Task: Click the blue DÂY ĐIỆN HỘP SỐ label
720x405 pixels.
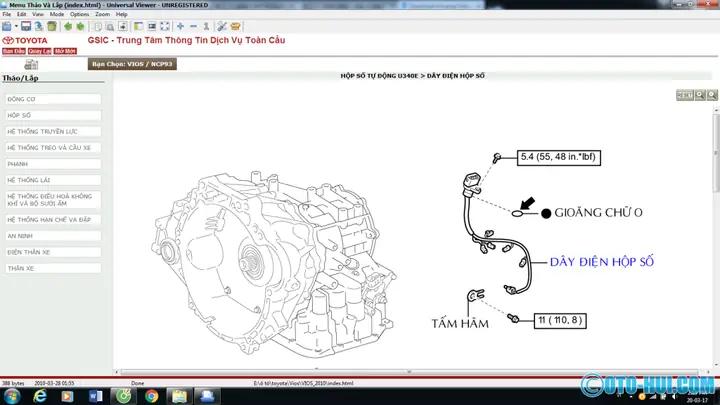Action: pos(602,262)
